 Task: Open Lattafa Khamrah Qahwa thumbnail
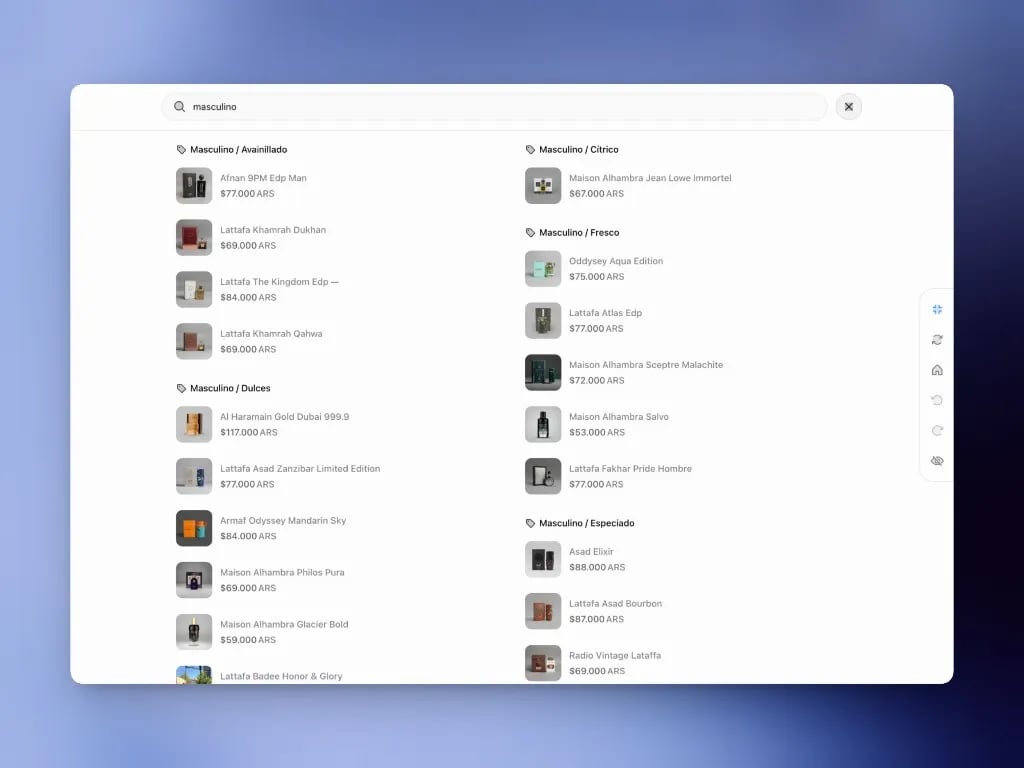point(194,342)
